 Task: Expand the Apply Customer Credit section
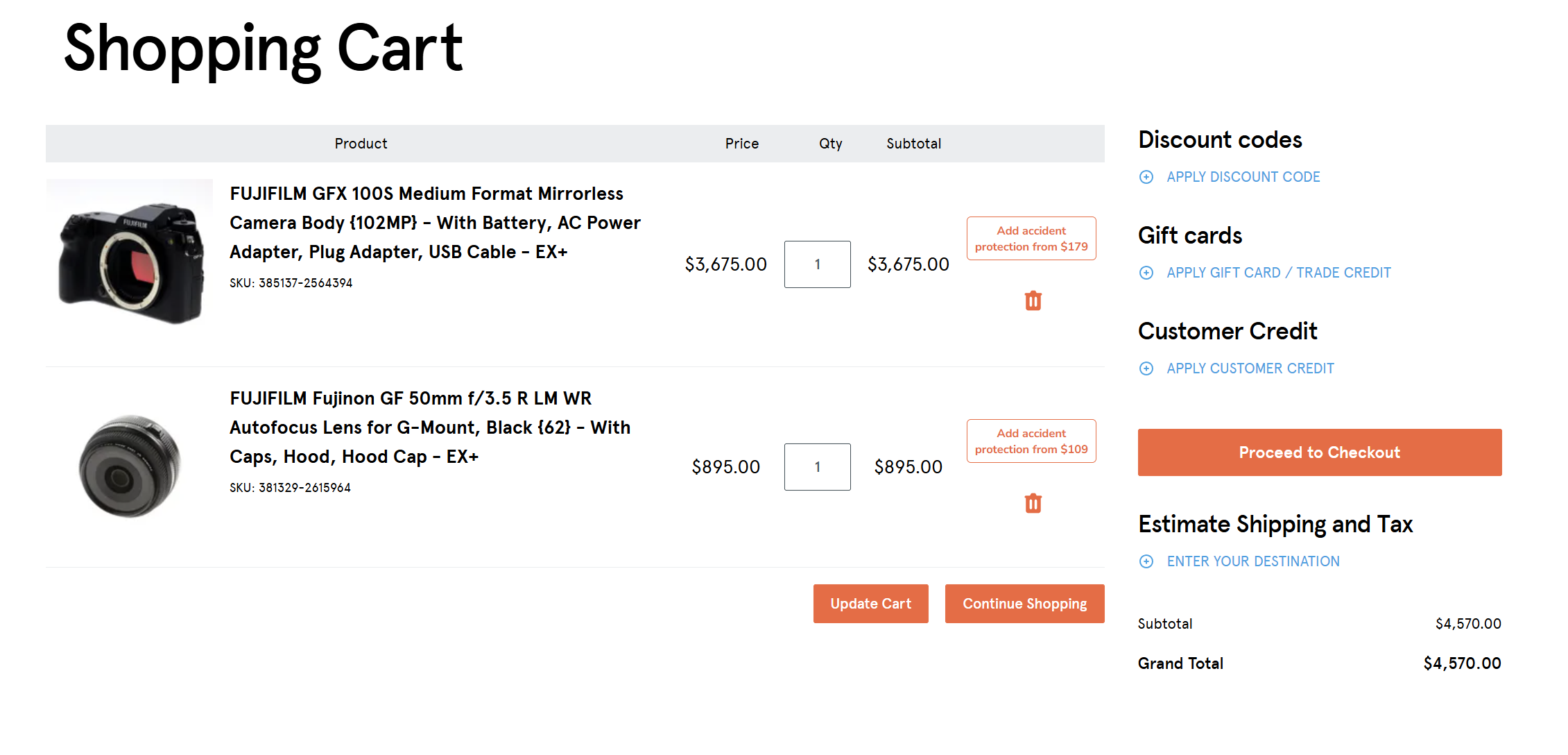[1250, 368]
